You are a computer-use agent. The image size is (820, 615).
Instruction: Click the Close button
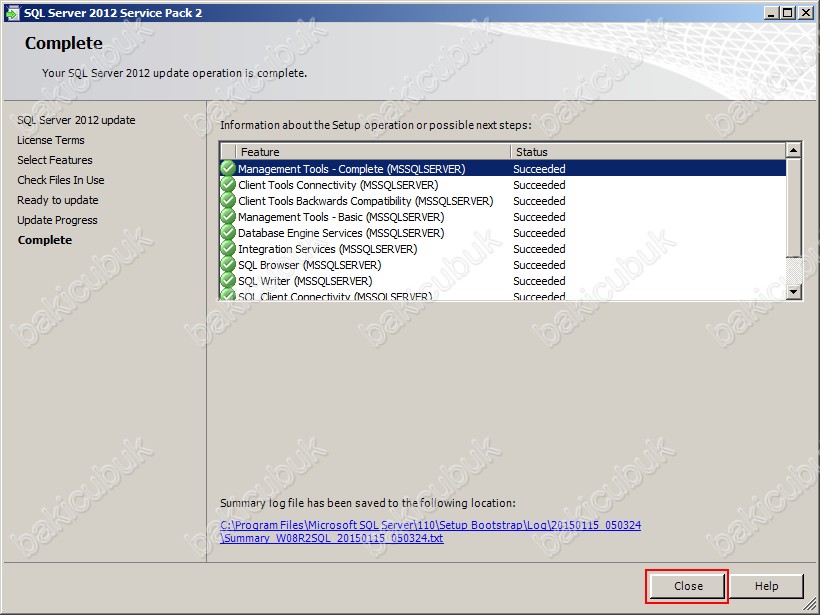pyautogui.click(x=688, y=586)
